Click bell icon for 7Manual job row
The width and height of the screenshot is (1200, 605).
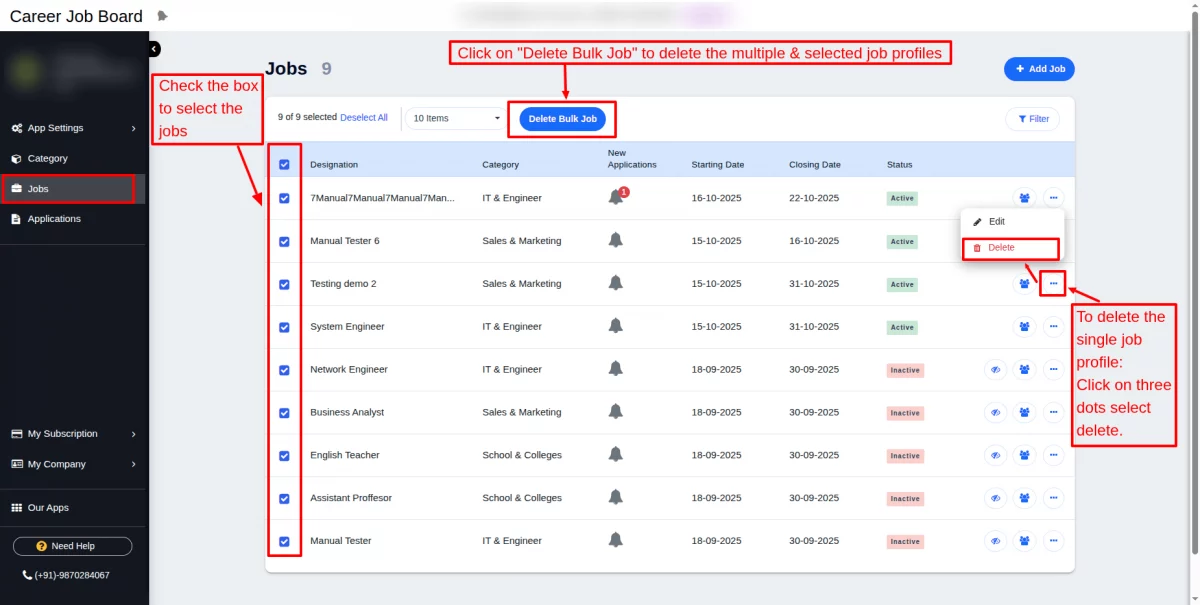[x=616, y=198]
